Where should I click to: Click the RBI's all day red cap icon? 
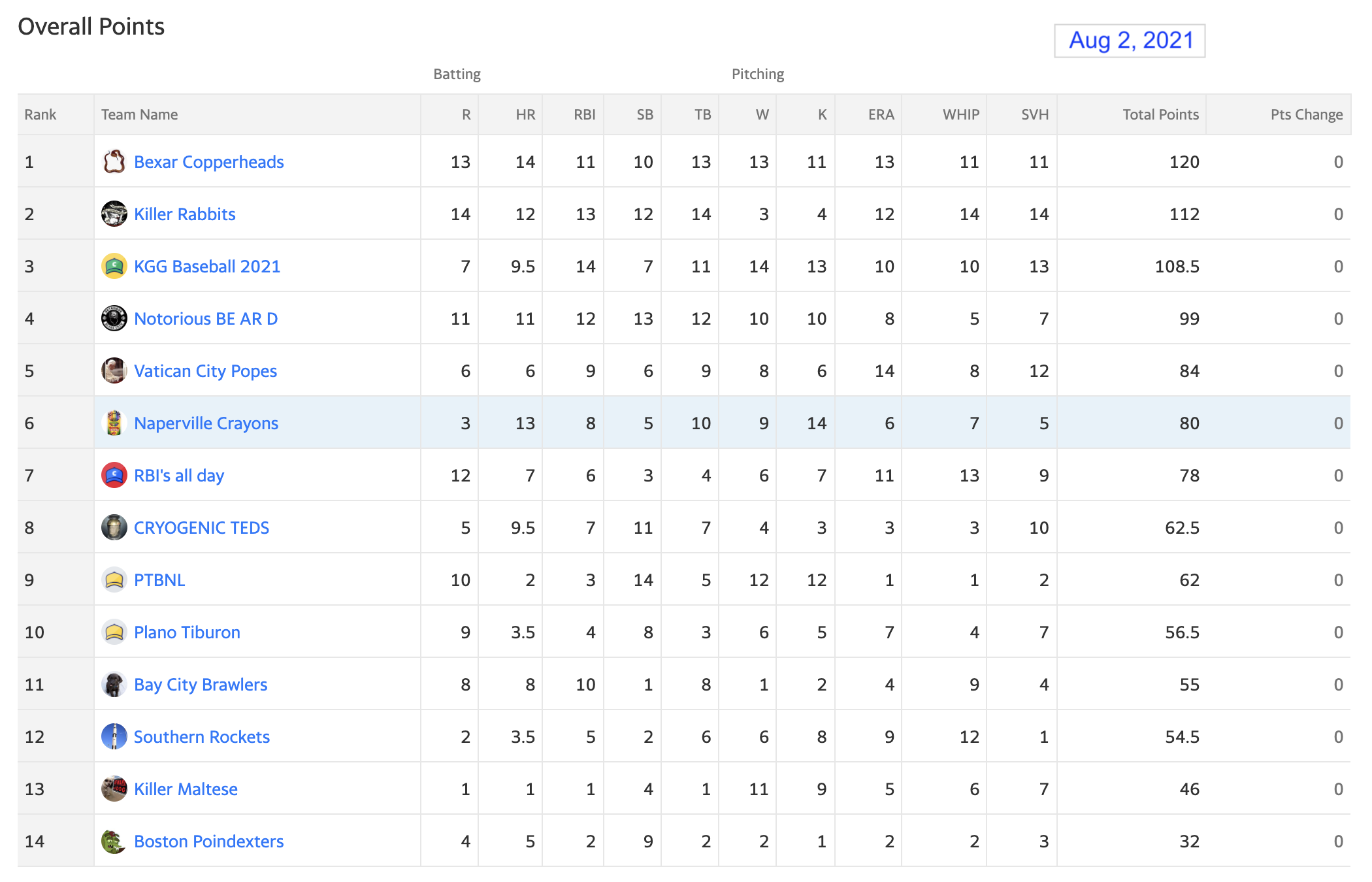(114, 475)
